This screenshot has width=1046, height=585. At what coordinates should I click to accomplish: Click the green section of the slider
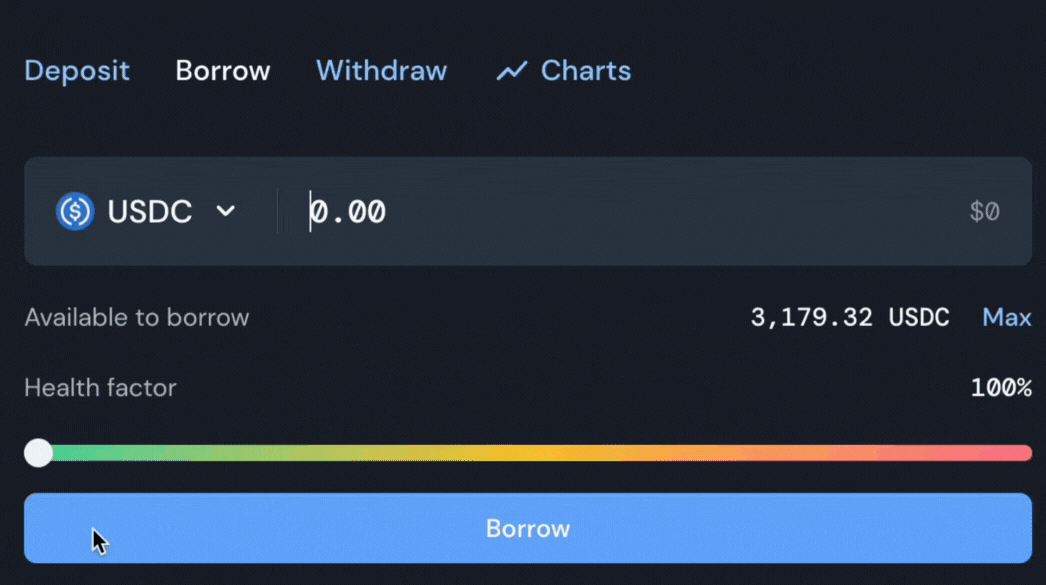click(133, 453)
